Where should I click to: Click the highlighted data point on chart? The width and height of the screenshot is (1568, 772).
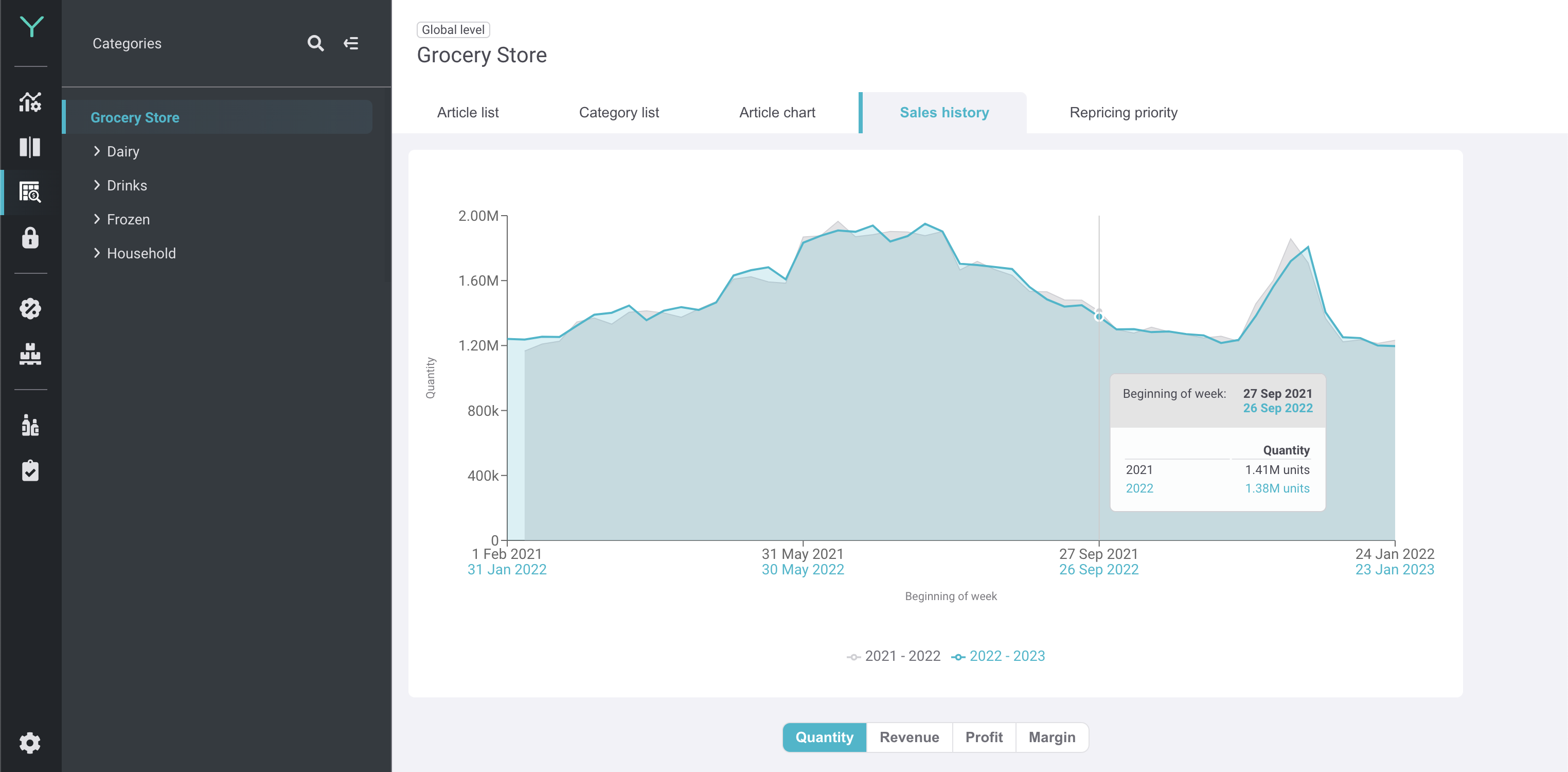click(1099, 316)
